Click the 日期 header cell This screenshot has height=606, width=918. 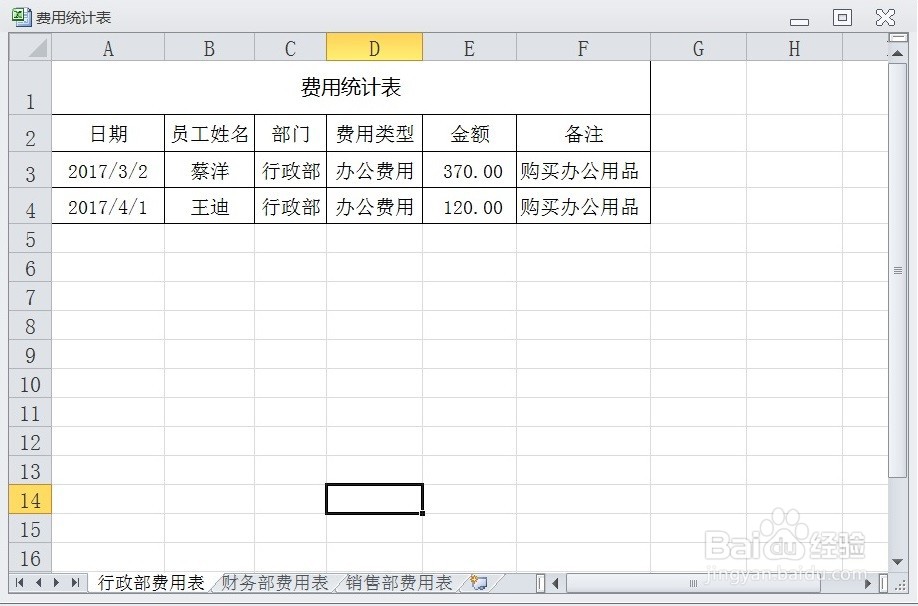tap(108, 133)
